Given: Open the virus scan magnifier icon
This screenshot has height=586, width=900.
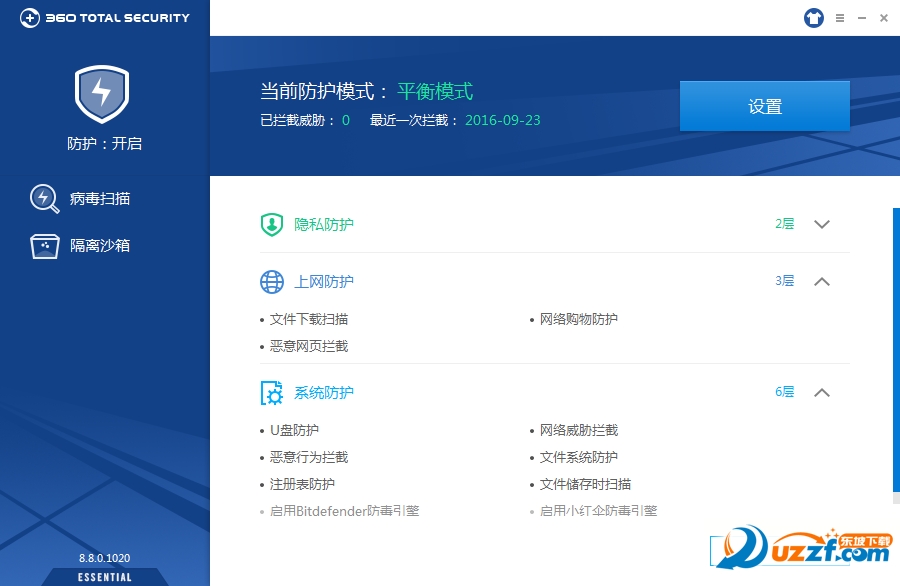Looking at the screenshot, I should click(x=44, y=198).
